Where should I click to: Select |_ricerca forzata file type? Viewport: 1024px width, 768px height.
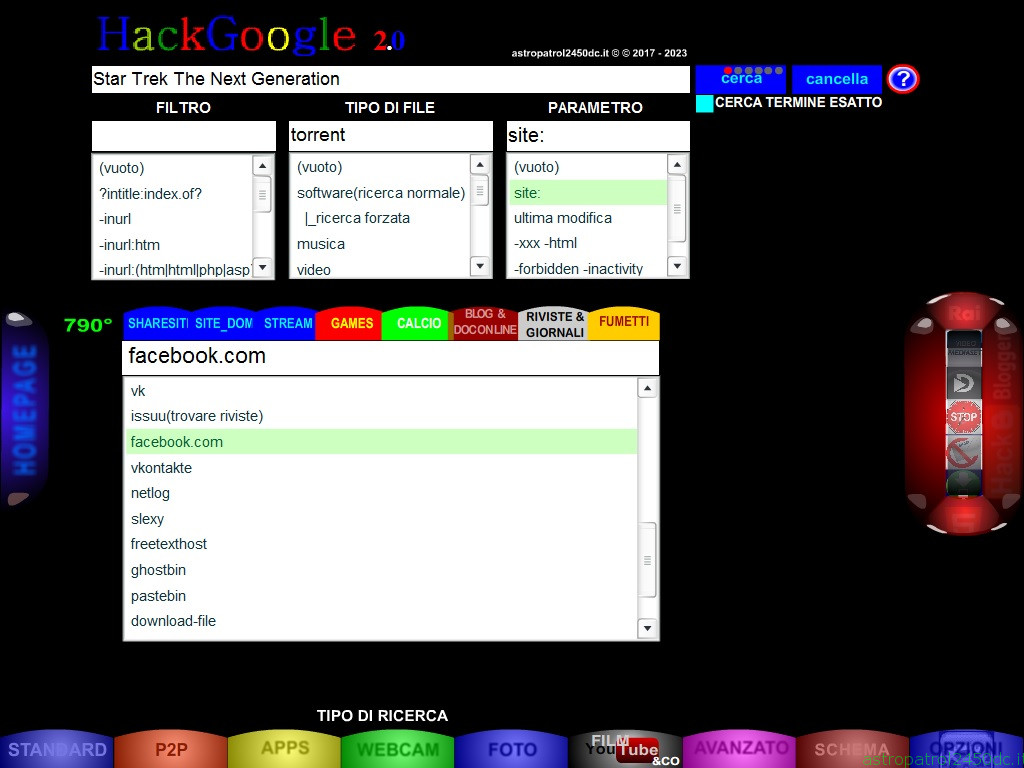(x=381, y=218)
